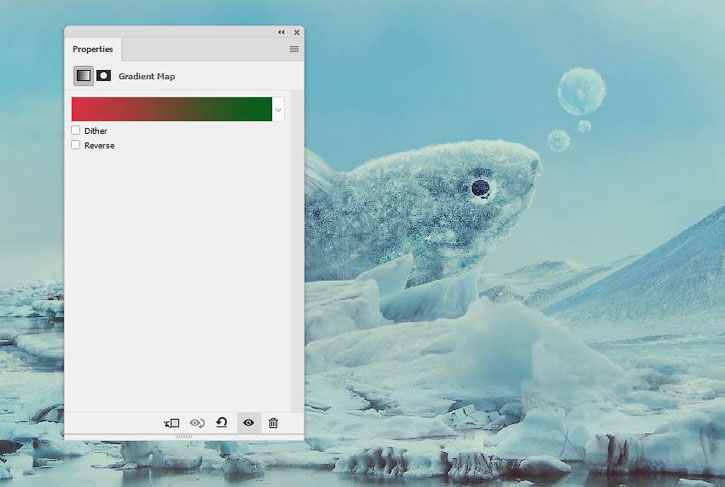Click the Properties panel vertical scrollbar

coord(297,250)
